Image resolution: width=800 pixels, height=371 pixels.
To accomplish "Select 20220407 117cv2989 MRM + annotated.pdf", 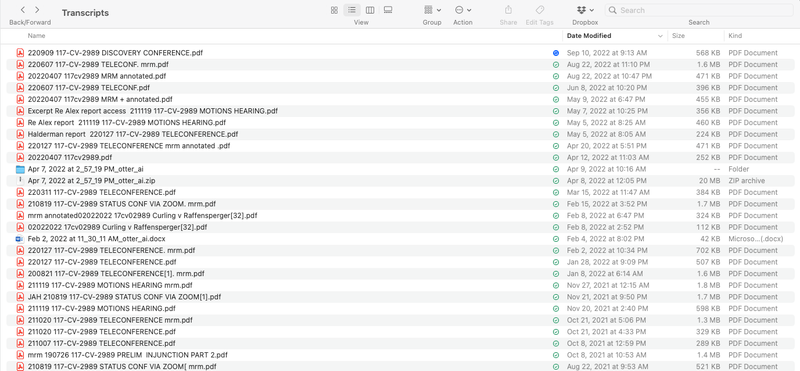I will (x=100, y=100).
